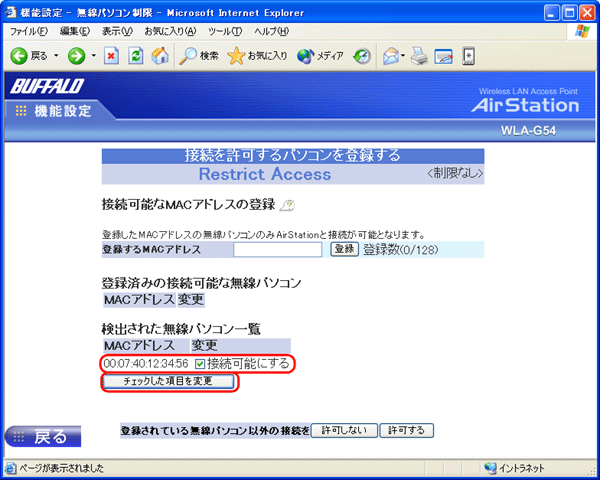Click the Refresh page icon
Screen dimensions: 600x480
point(136,56)
